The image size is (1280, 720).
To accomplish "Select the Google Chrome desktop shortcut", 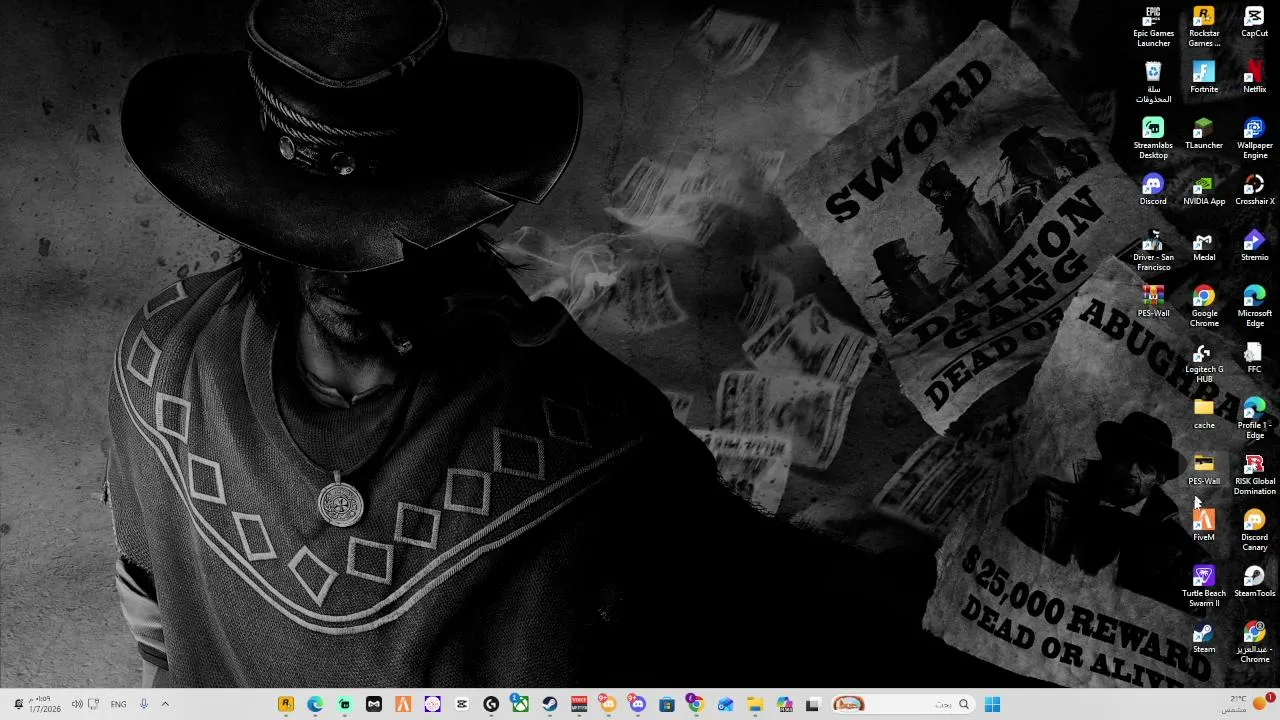I will coord(1204,307).
